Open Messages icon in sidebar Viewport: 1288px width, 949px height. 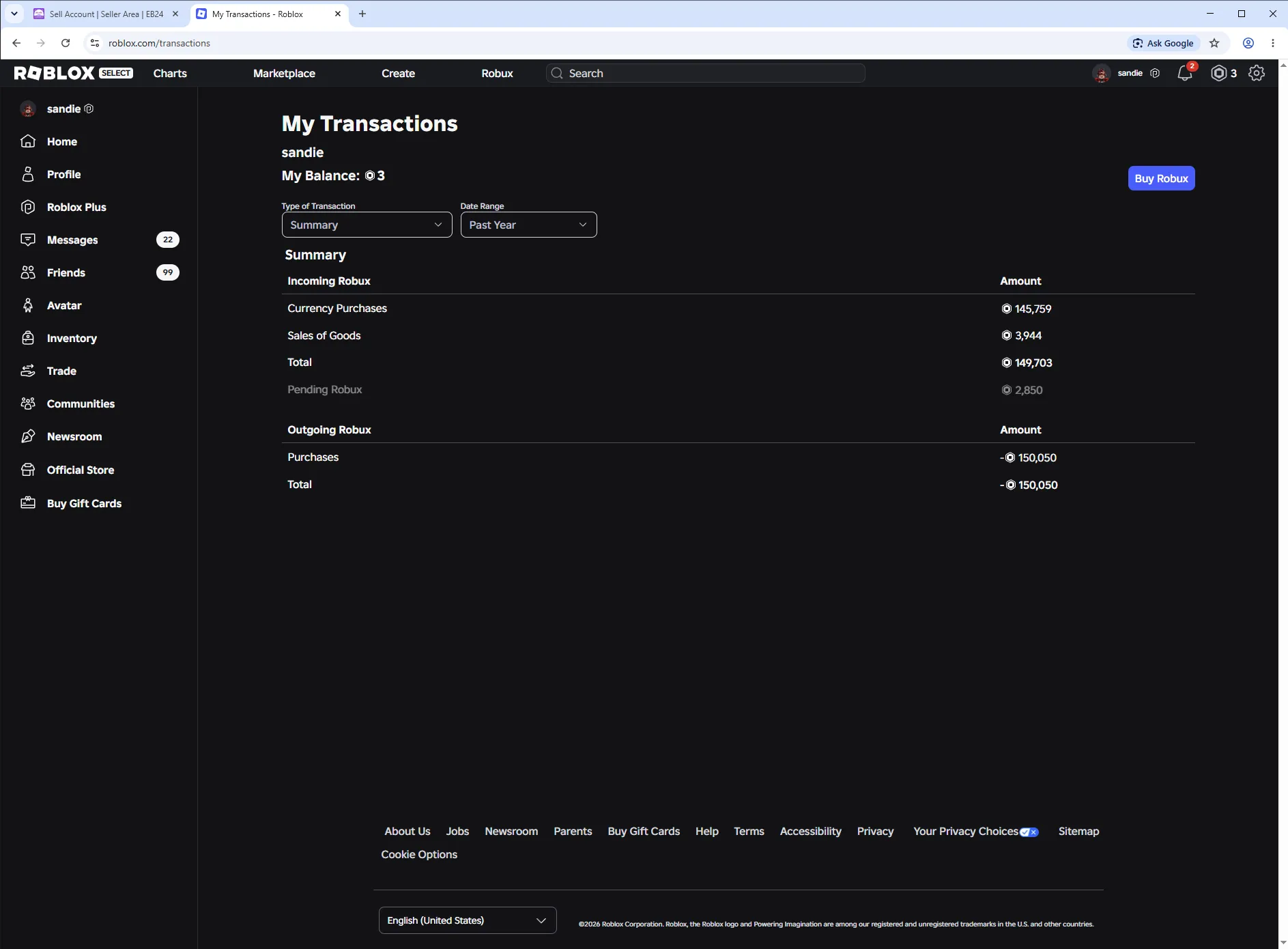pyautogui.click(x=28, y=240)
